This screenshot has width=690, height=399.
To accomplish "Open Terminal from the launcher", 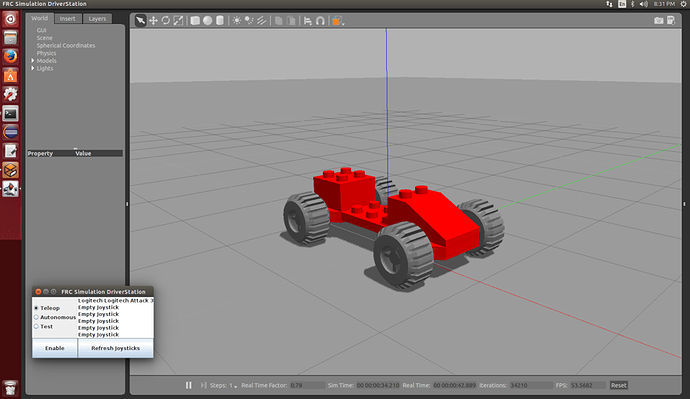I will click(x=10, y=113).
